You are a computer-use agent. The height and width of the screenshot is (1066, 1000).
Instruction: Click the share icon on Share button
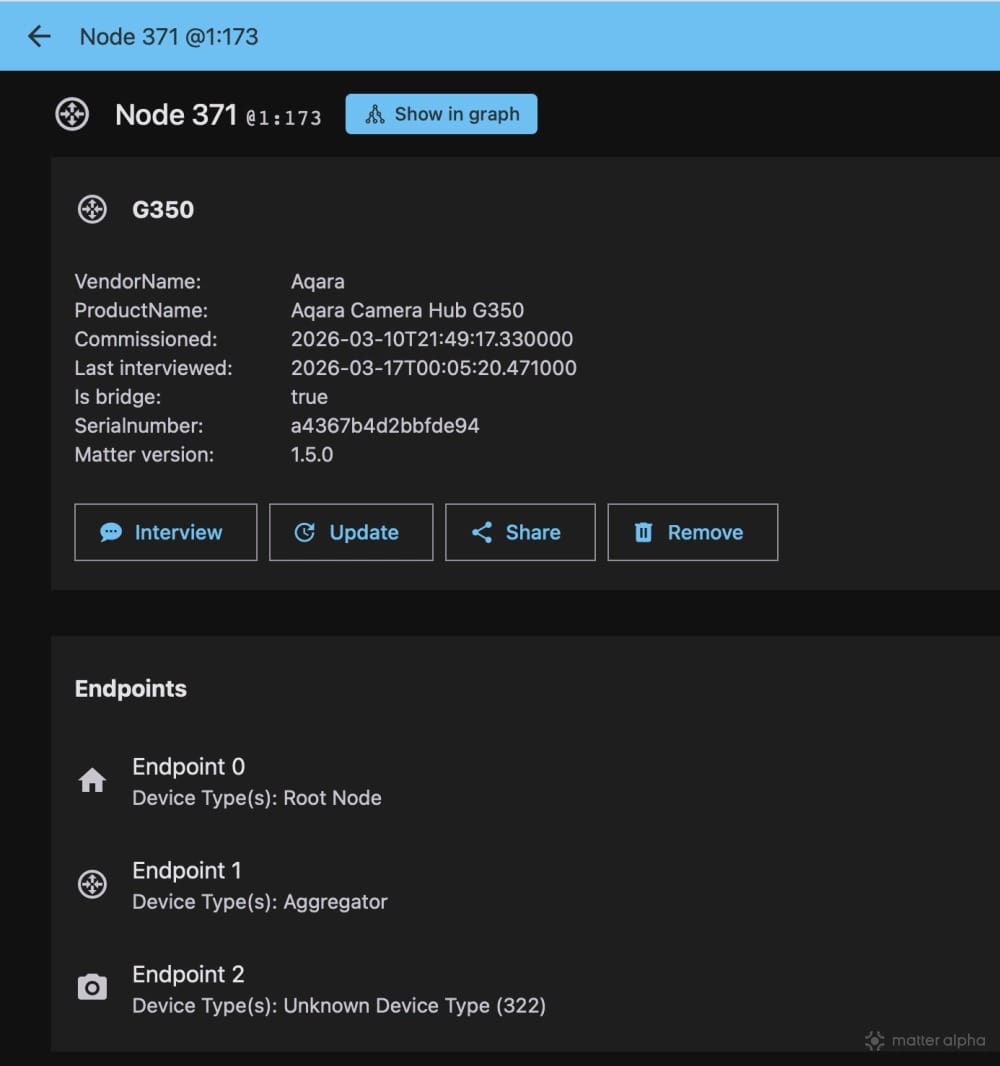pyautogui.click(x=482, y=533)
